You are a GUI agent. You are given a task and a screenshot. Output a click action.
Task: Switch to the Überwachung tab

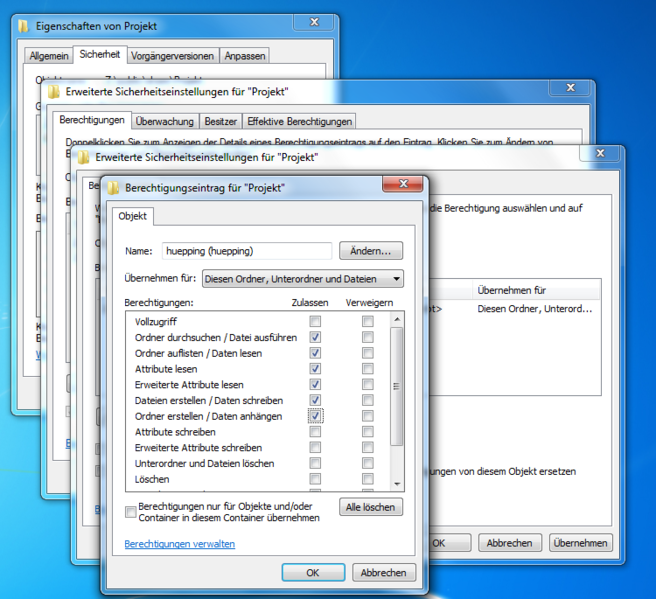click(x=165, y=122)
